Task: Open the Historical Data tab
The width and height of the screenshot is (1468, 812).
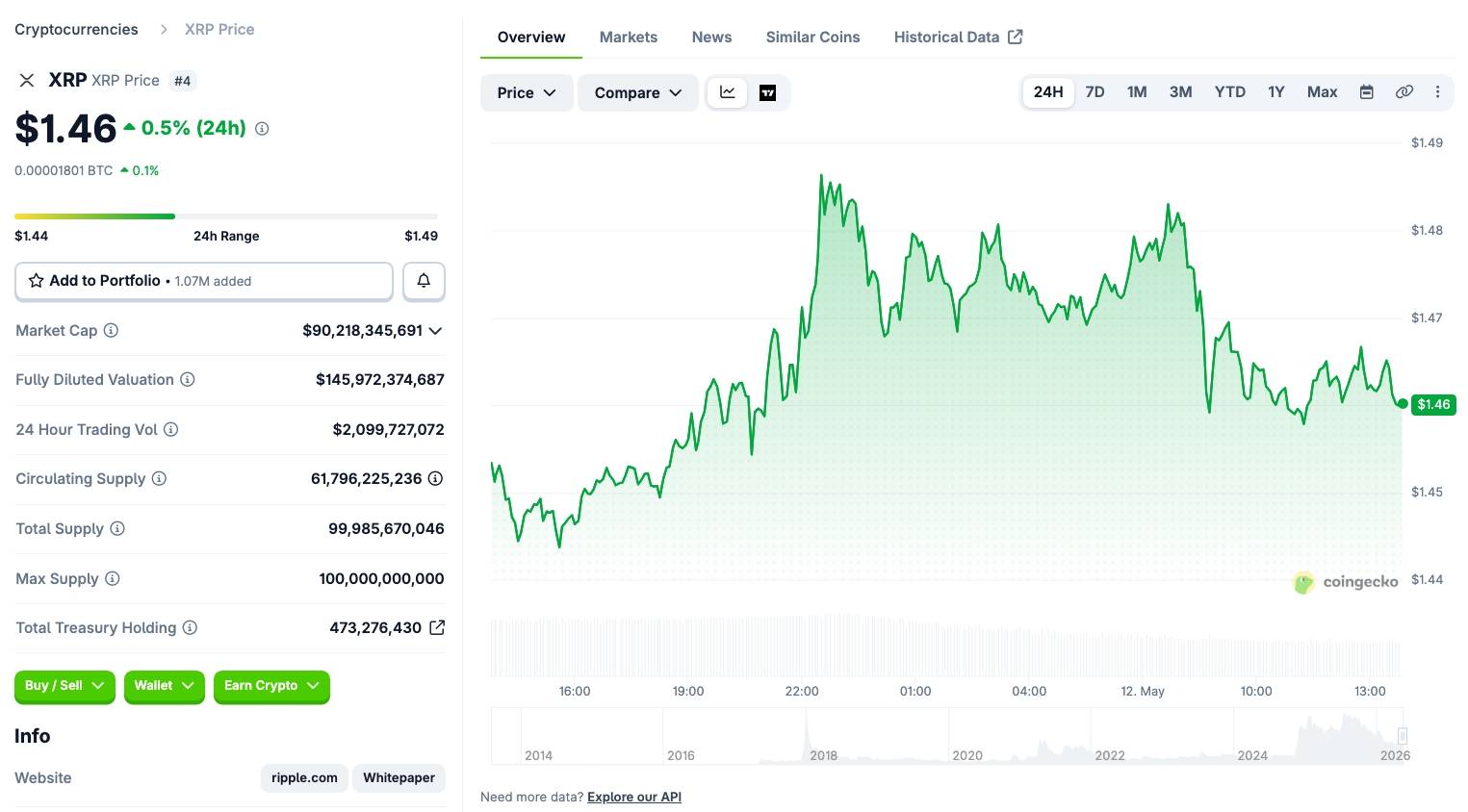Action: coord(958,37)
